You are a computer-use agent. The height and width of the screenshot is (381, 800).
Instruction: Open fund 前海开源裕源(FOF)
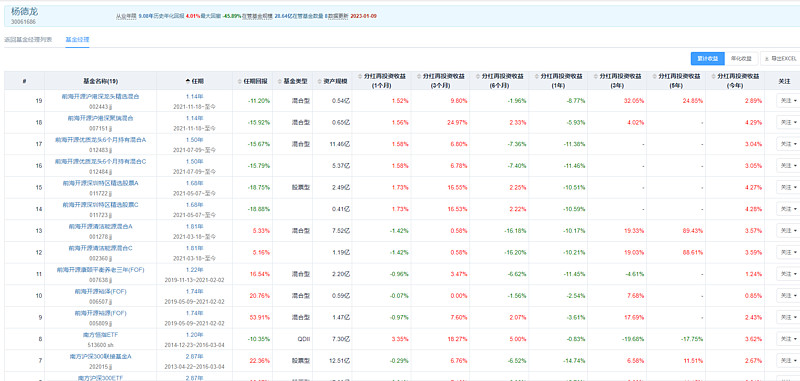point(101,313)
